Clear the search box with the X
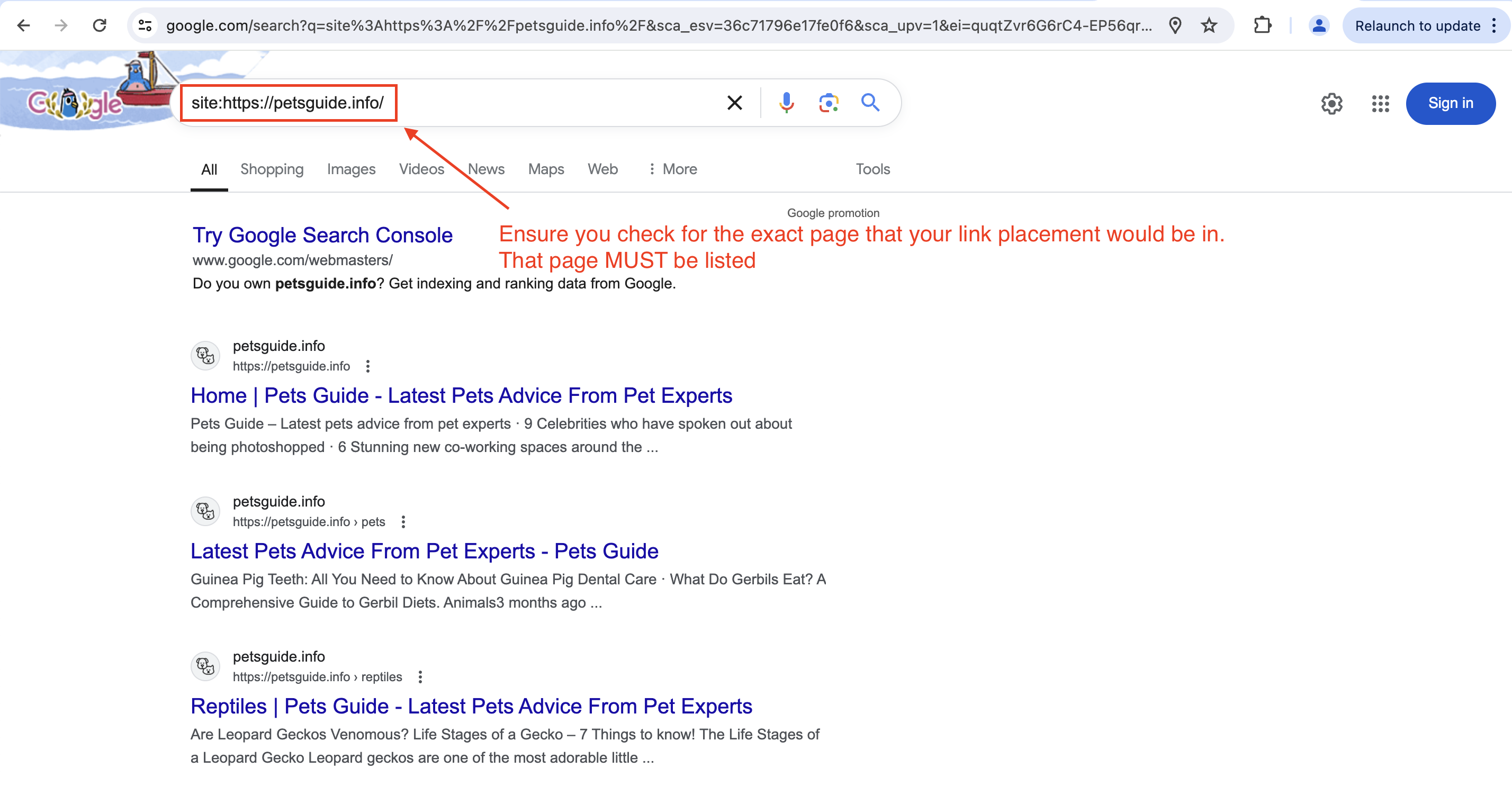The image size is (1512, 795). [x=734, y=103]
